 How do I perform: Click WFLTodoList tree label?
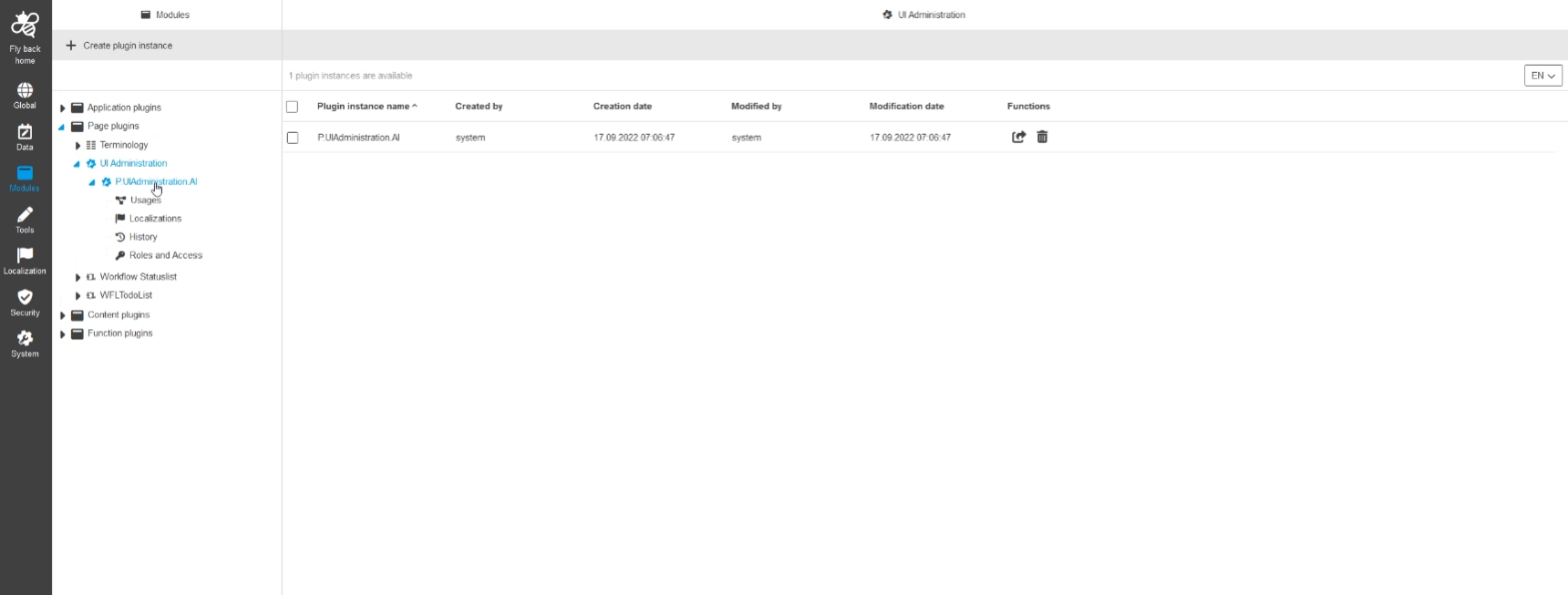pyautogui.click(x=126, y=295)
